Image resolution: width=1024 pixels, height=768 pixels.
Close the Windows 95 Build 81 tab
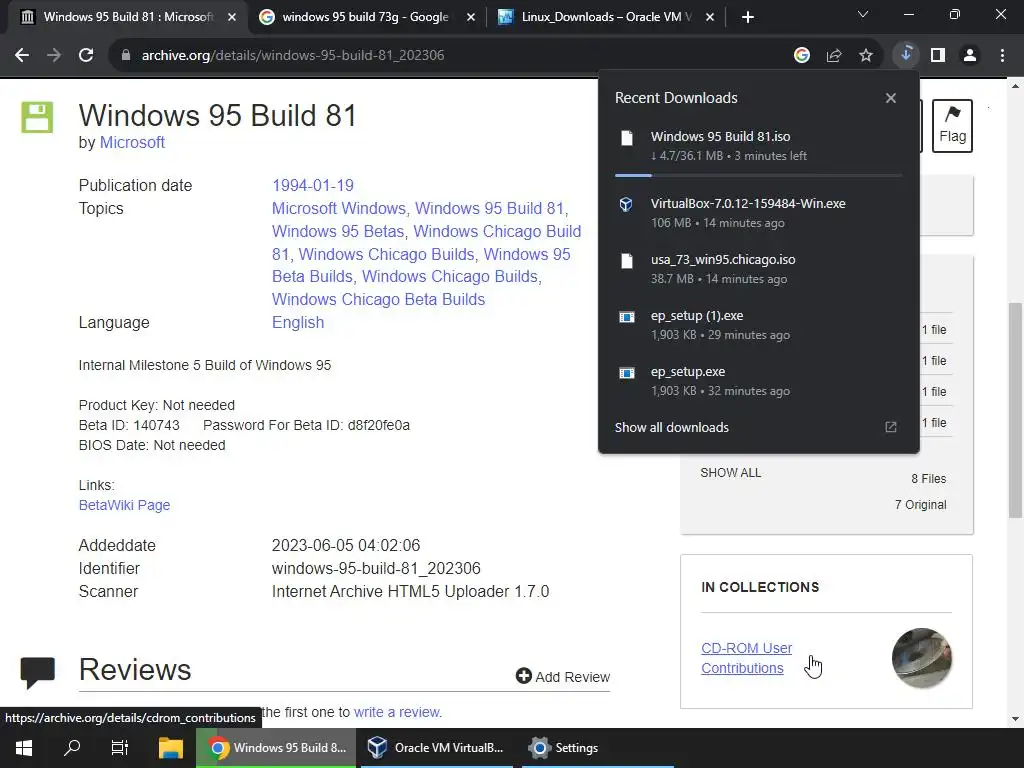tap(231, 17)
